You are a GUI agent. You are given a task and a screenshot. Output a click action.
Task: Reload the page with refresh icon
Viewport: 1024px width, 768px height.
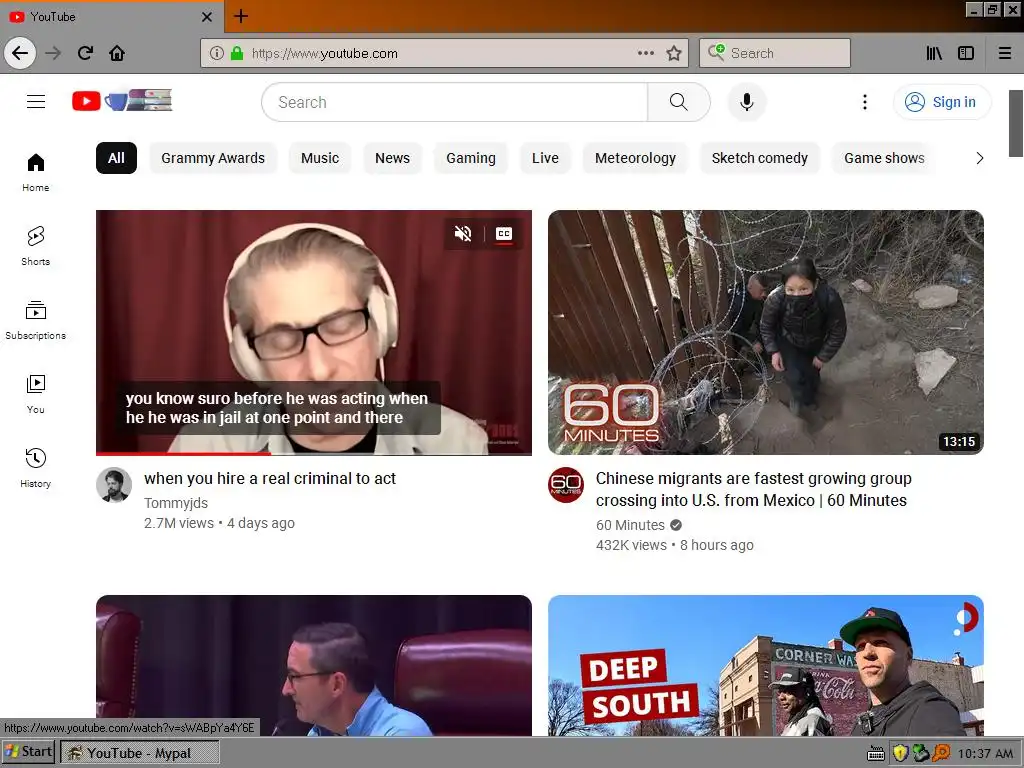coord(85,53)
